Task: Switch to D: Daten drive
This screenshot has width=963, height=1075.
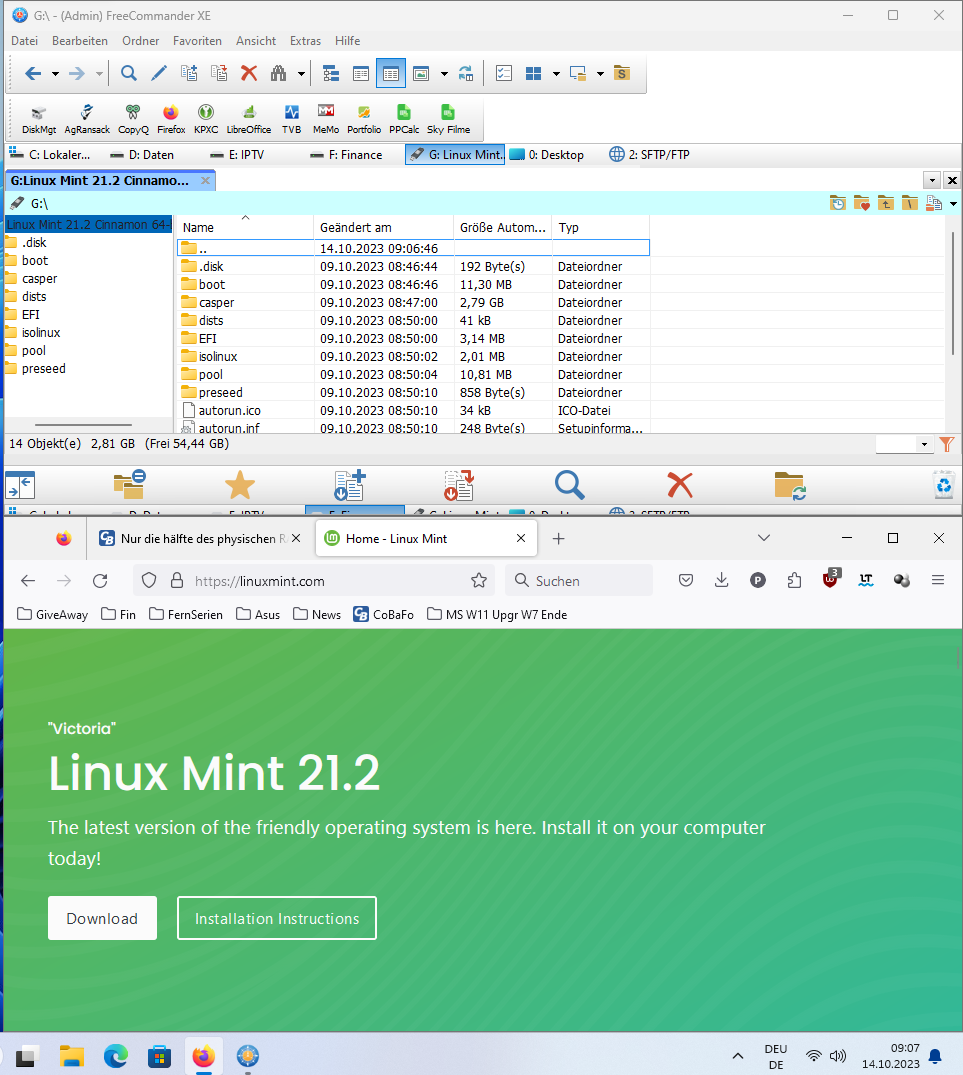Action: point(143,155)
